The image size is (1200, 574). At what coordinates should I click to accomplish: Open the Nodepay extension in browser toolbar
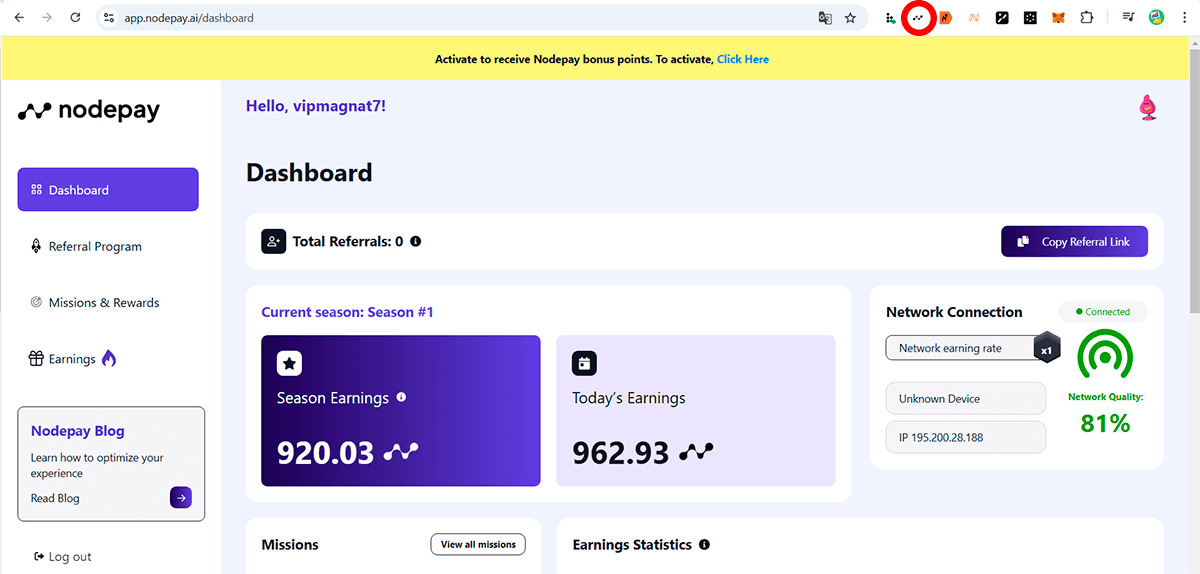[918, 18]
